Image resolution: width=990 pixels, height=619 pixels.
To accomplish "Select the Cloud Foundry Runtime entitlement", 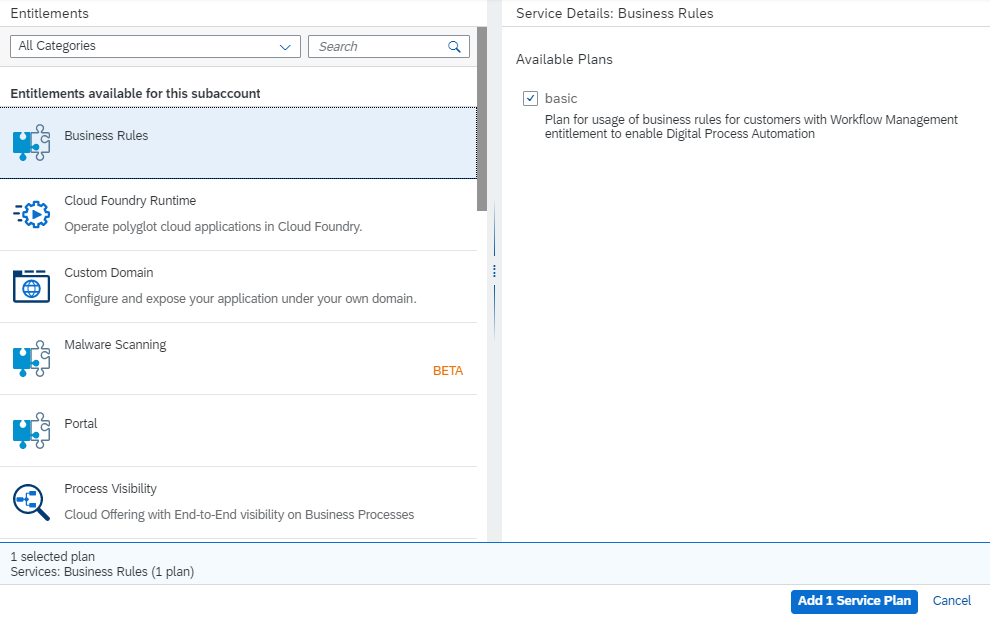I will pos(239,215).
